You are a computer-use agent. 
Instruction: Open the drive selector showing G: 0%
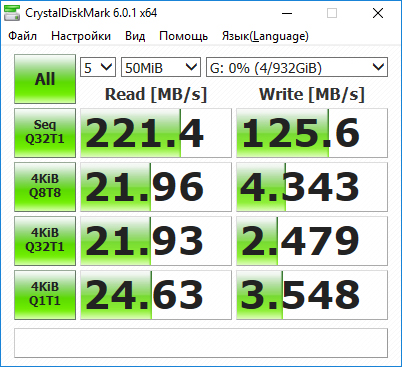pyautogui.click(x=297, y=67)
